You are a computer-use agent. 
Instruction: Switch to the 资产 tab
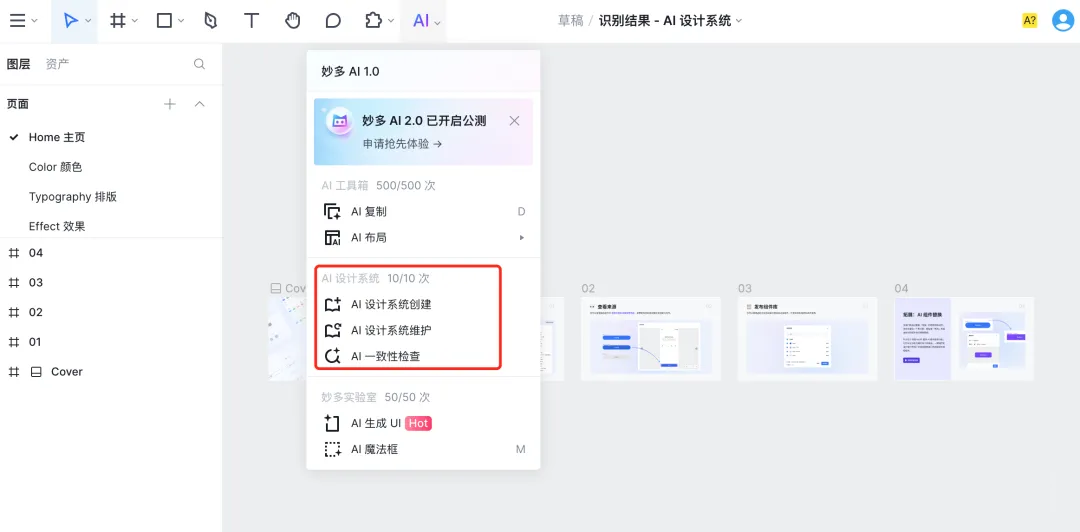(57, 64)
